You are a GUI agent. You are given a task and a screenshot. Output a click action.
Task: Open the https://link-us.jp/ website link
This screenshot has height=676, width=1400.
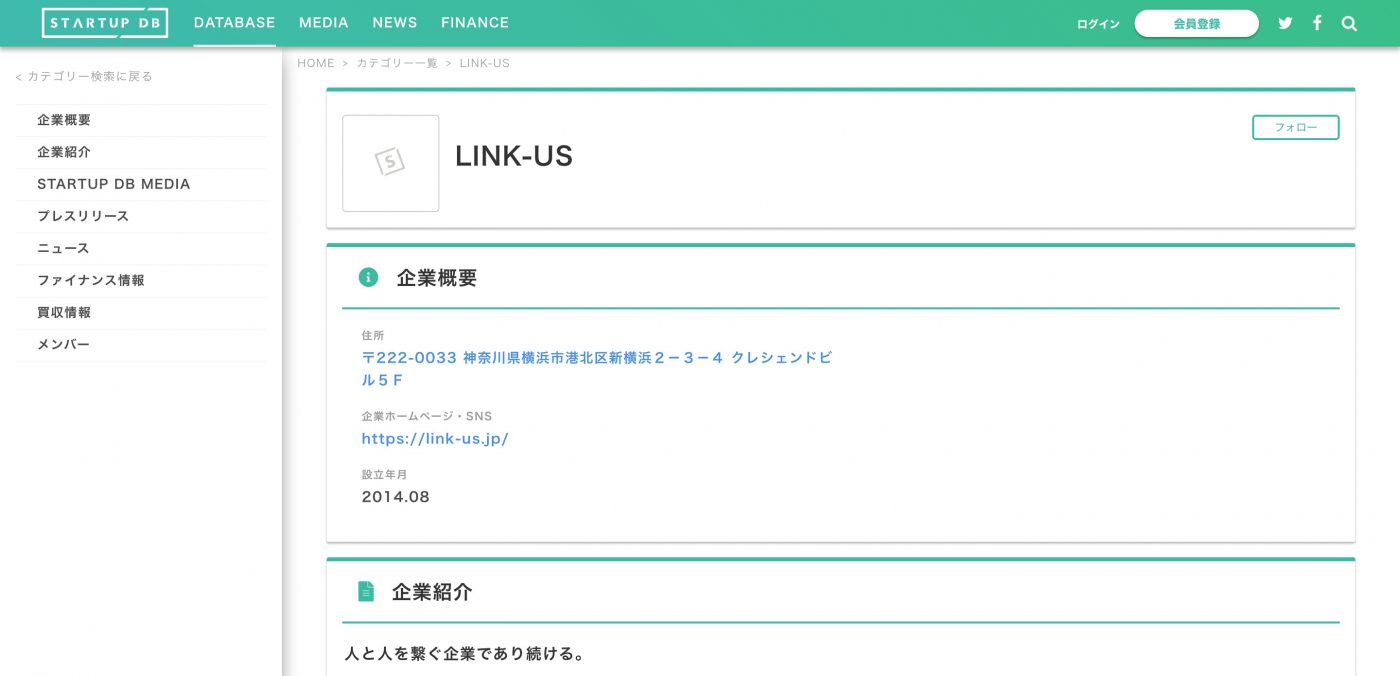pos(435,438)
